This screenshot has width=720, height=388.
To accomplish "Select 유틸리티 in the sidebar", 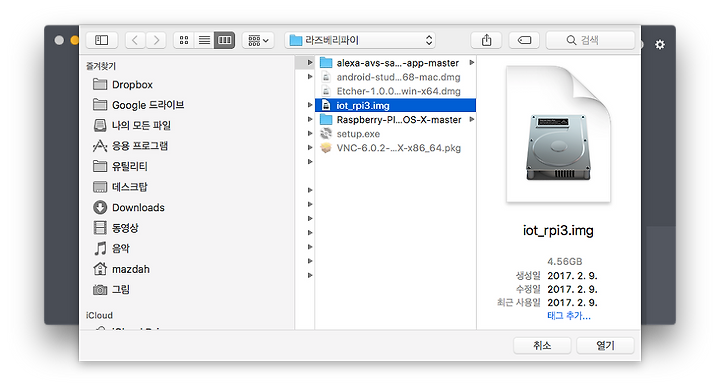I will 129,166.
